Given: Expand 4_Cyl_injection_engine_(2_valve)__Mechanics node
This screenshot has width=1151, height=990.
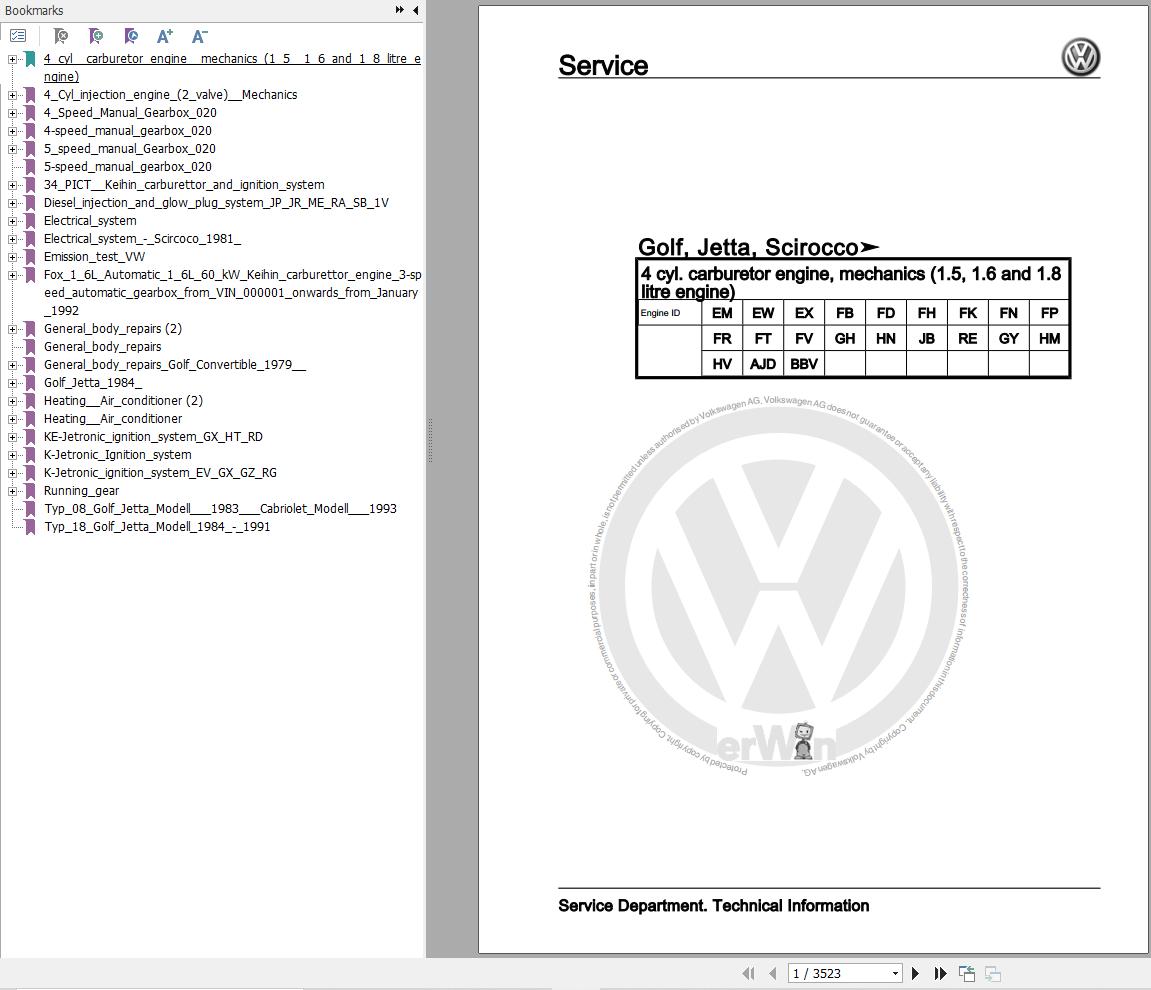Looking at the screenshot, I should (12, 95).
